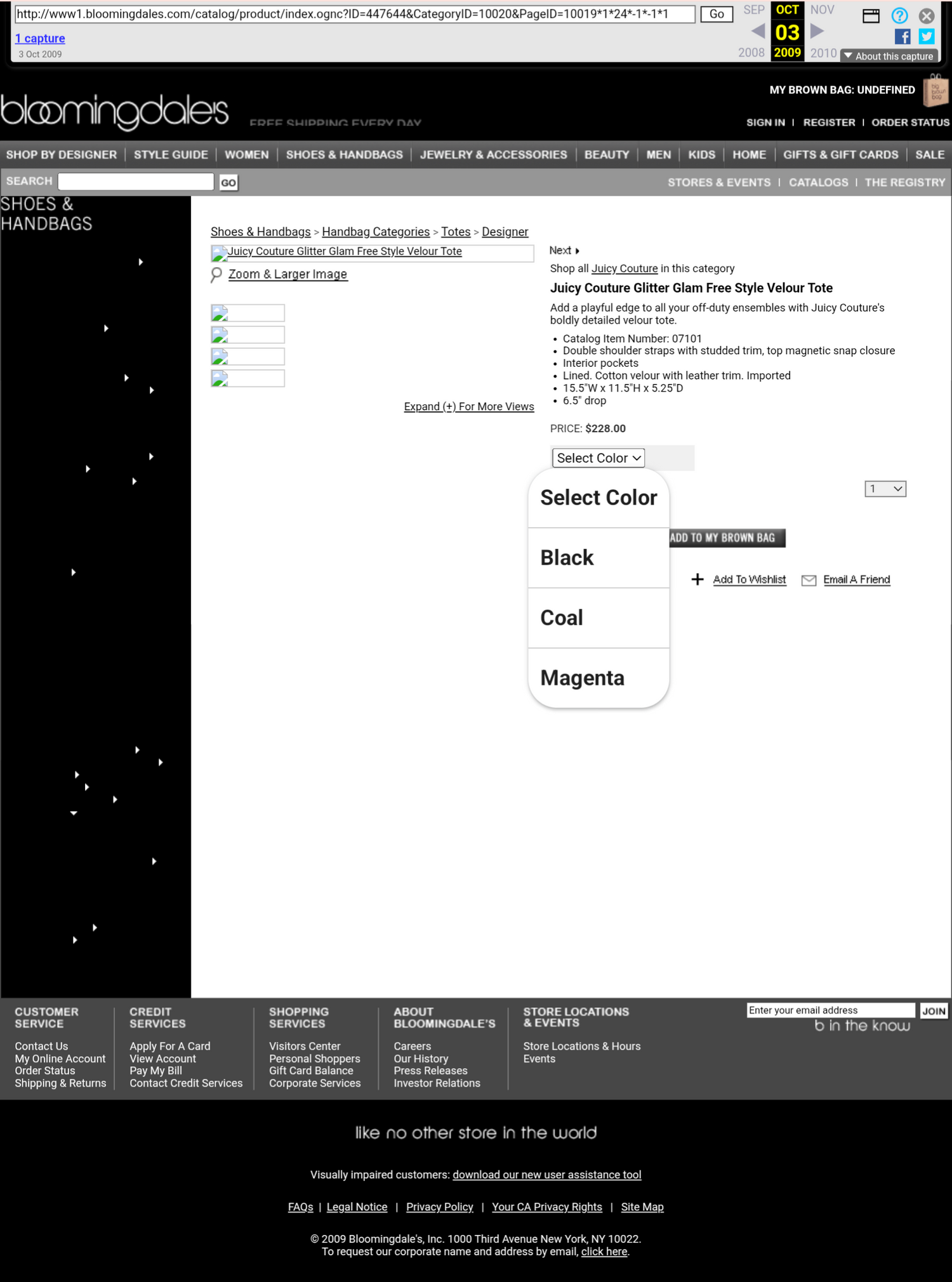Go to the previous capture arrow
952x1282 pixels.
758,31
